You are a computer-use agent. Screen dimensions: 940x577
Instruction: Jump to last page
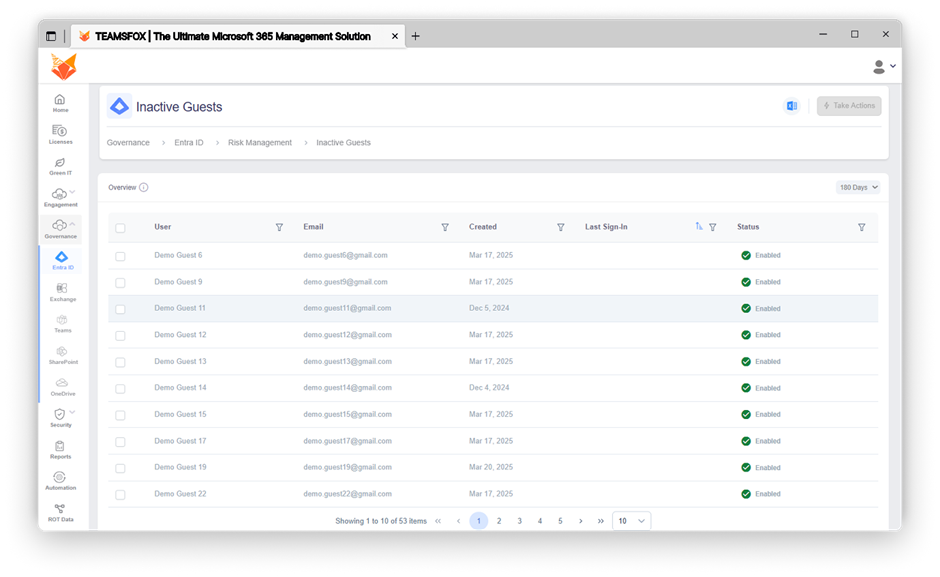pyautogui.click(x=600, y=521)
